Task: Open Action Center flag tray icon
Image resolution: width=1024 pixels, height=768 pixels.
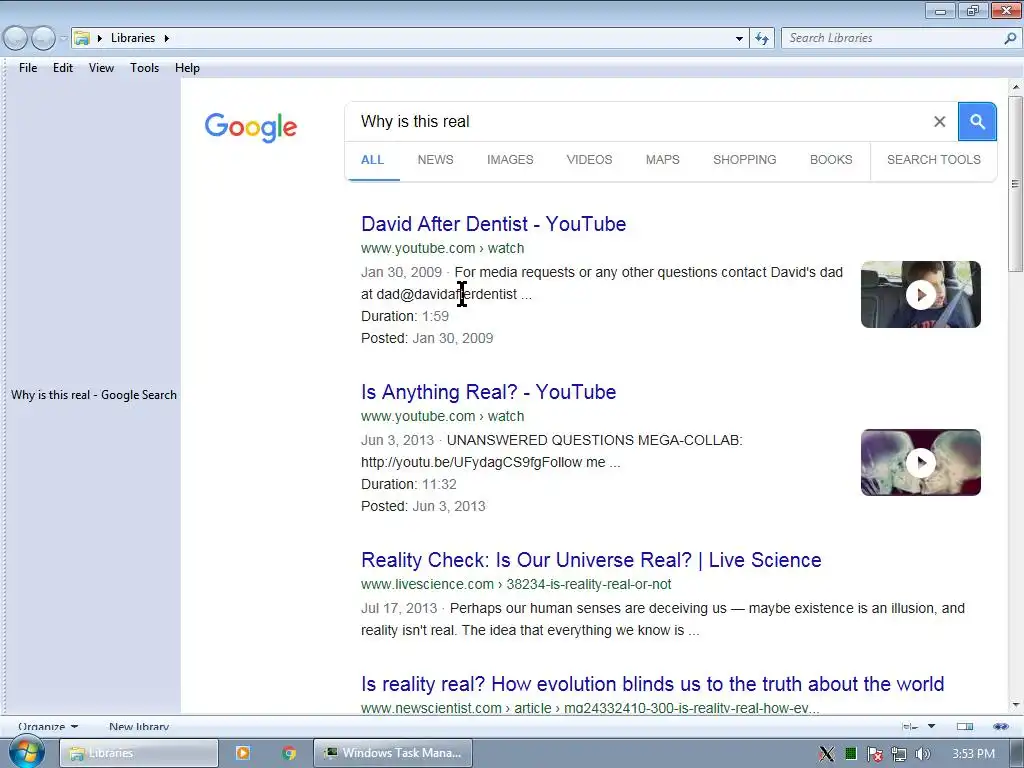Action: click(874, 754)
